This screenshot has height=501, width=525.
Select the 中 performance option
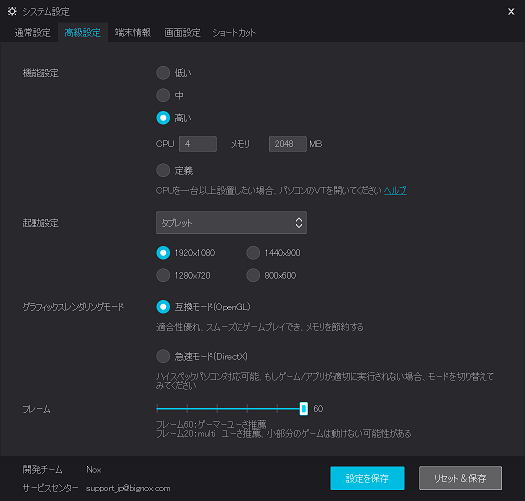(163, 95)
